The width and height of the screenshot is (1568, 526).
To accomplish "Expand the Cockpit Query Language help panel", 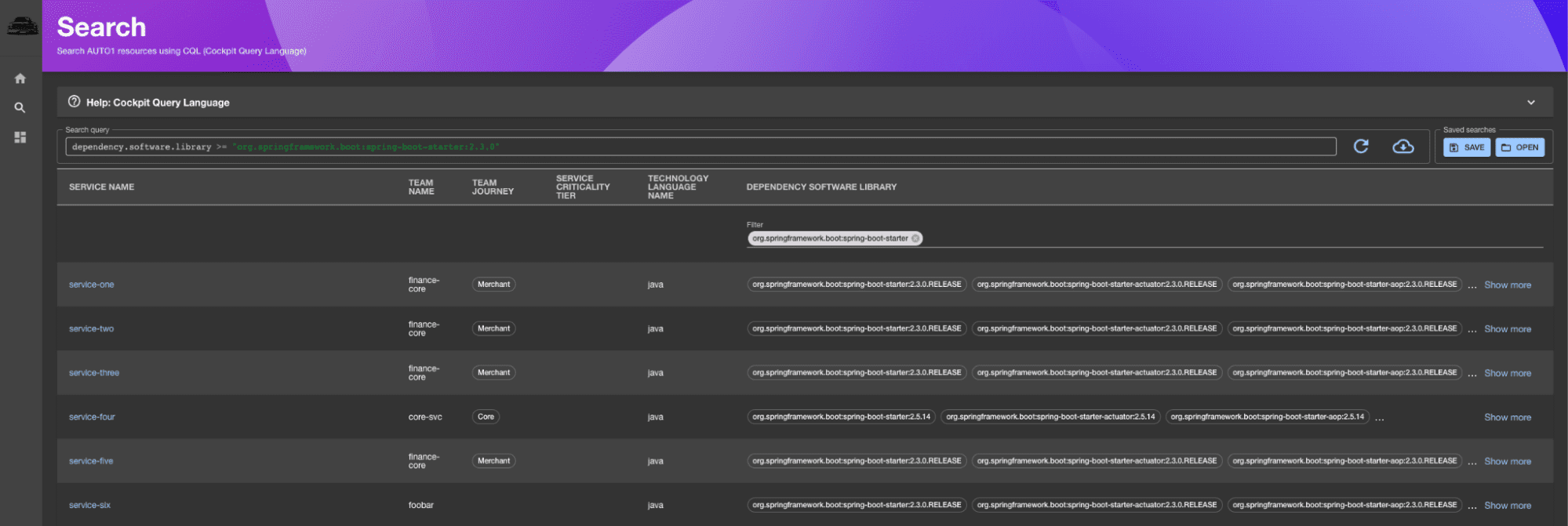I will click(x=1530, y=103).
